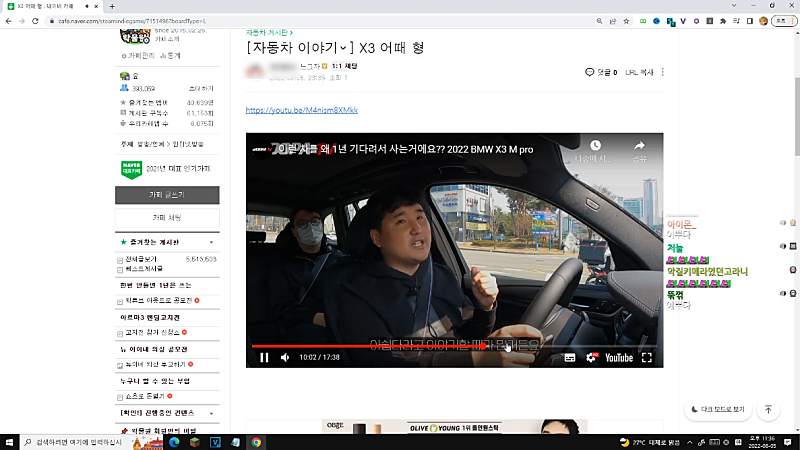Open the youtu.be video link

302,110
